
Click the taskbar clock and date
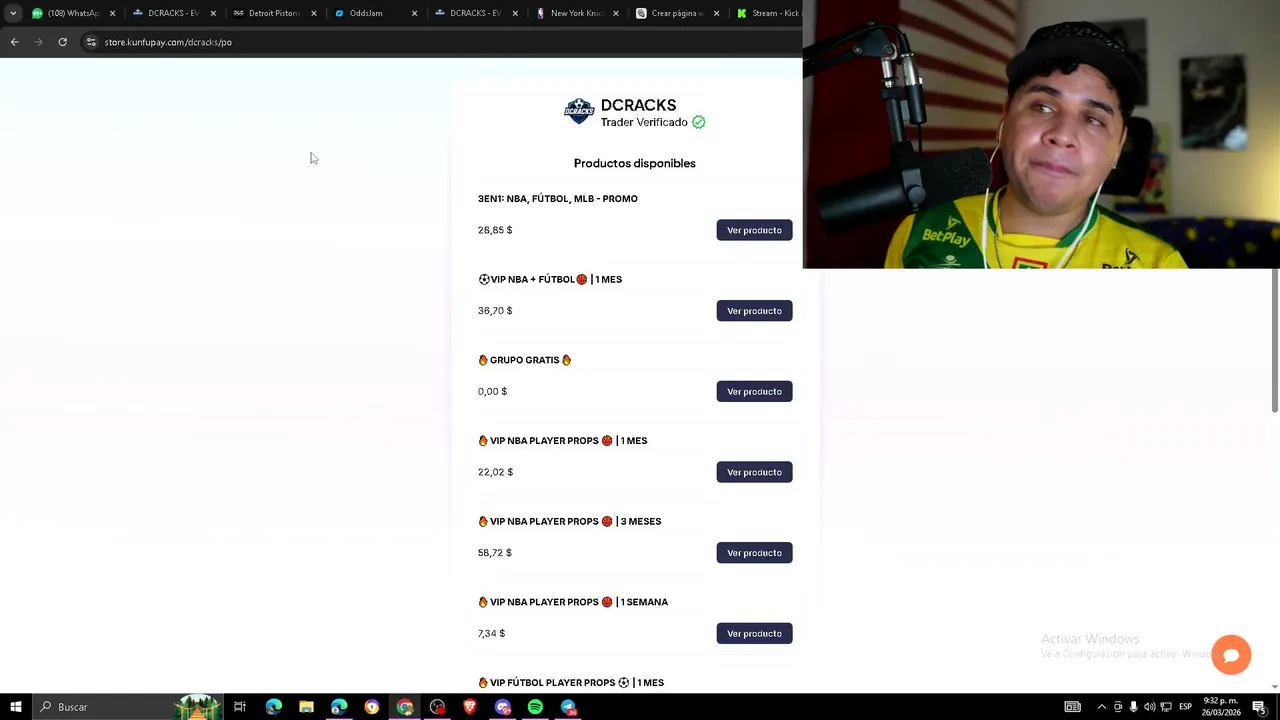click(1222, 707)
